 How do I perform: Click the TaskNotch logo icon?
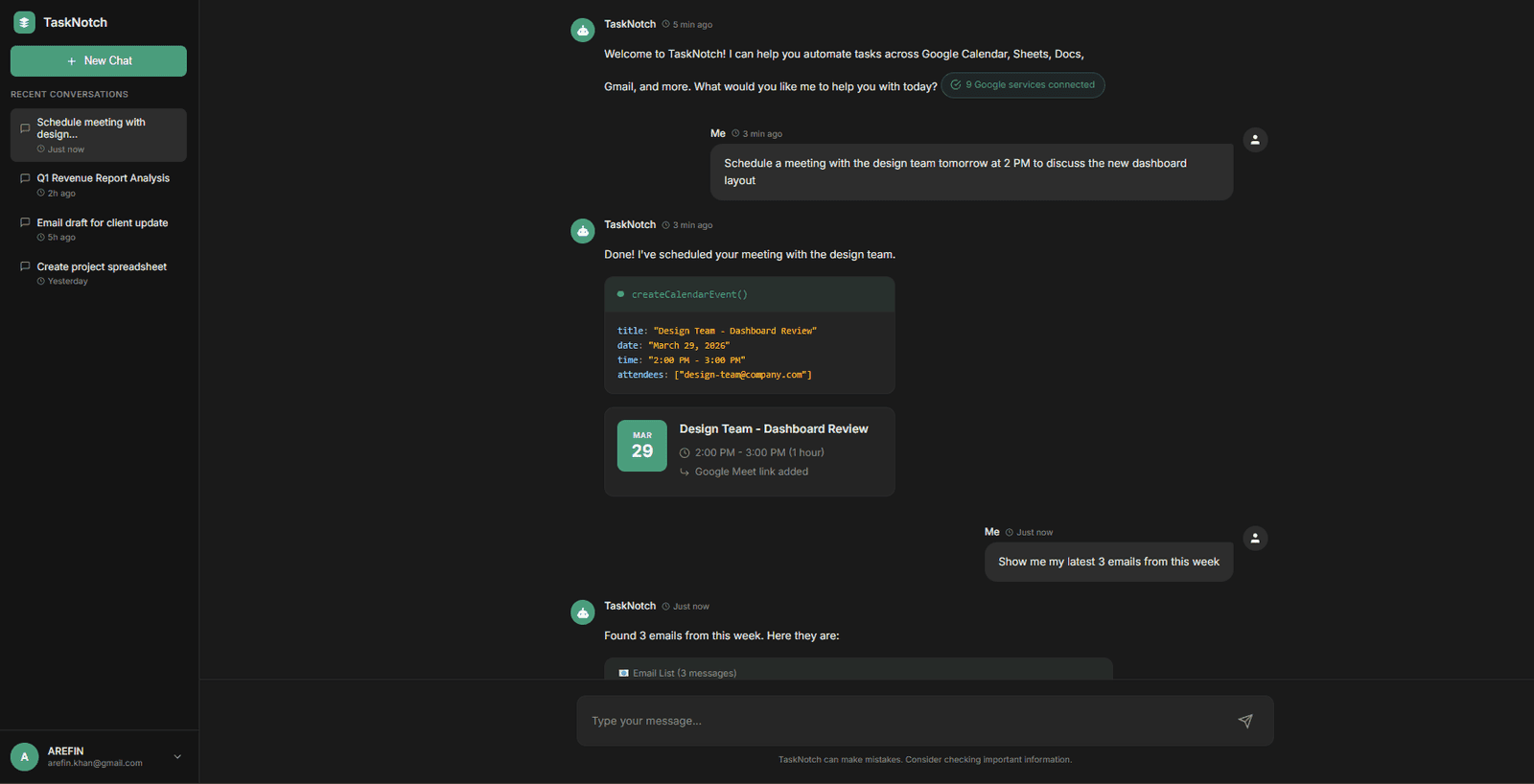pos(24,22)
